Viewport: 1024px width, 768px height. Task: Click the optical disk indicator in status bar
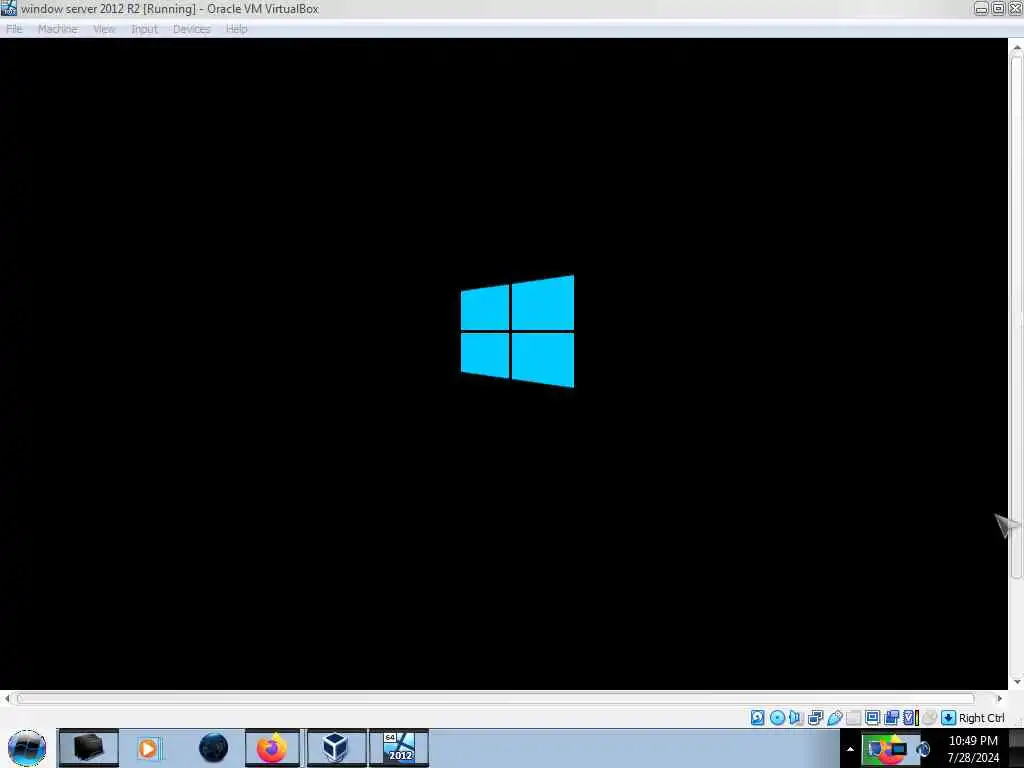tap(777, 718)
